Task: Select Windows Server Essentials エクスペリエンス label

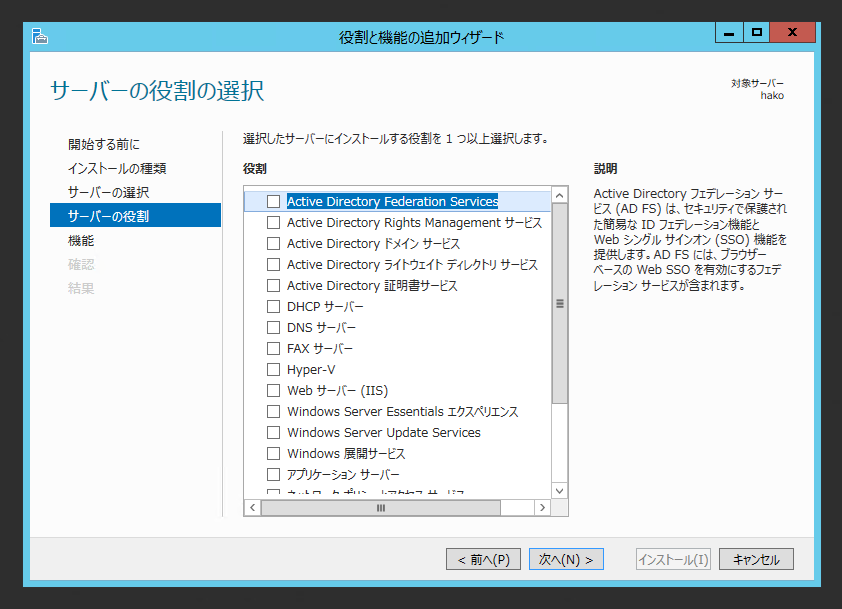Action: click(x=403, y=411)
